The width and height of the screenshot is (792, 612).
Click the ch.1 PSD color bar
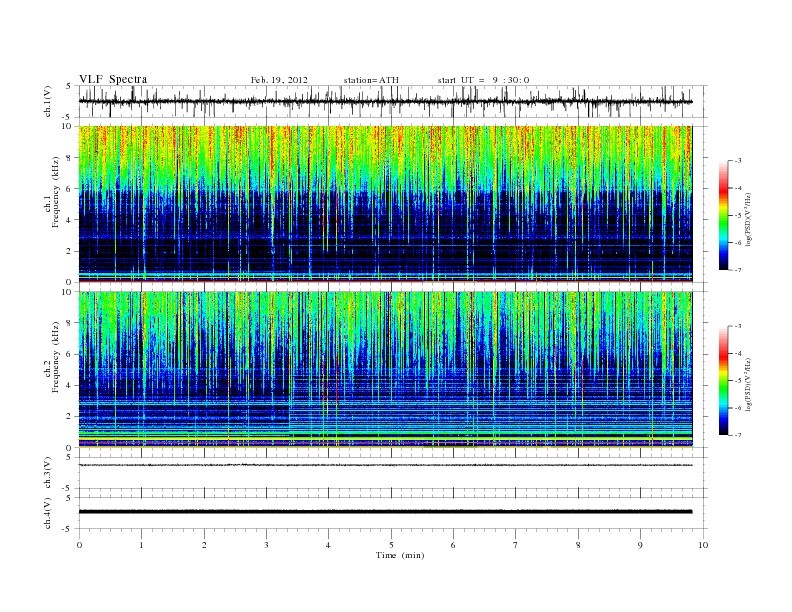(x=723, y=215)
